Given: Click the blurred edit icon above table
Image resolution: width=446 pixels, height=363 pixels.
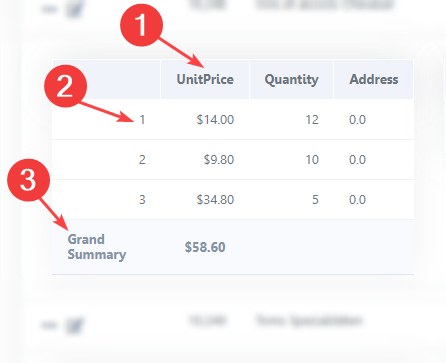Looking at the screenshot, I should (x=75, y=9).
